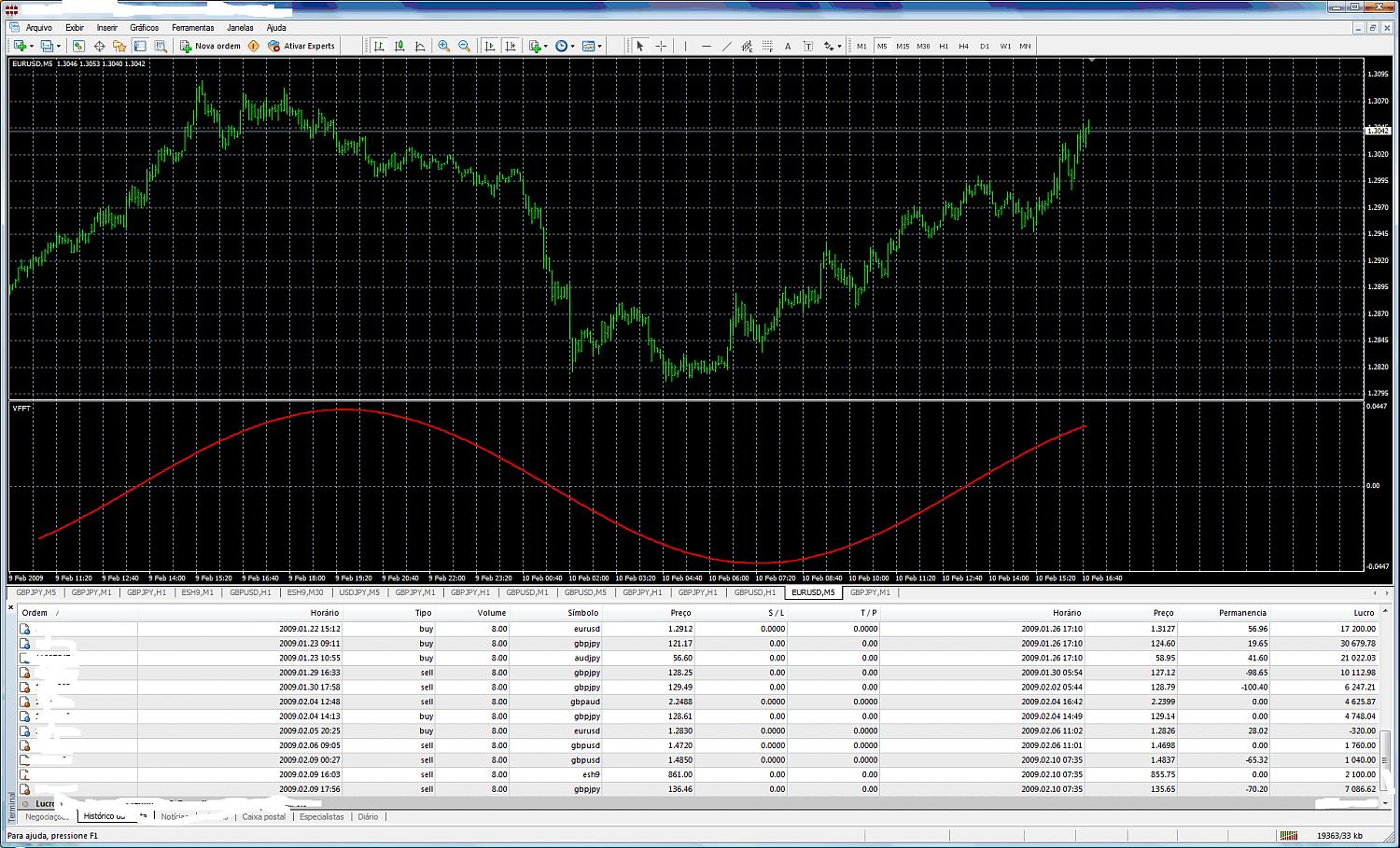Image resolution: width=1400 pixels, height=848 pixels.
Task: Switch to the GBPUSD,H1 chart tab
Action: point(250,592)
